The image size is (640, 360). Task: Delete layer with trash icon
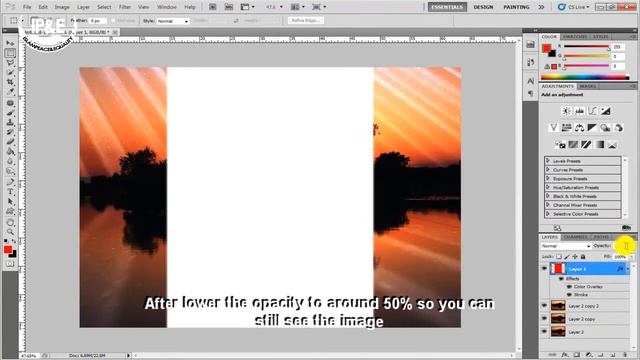coord(625,355)
